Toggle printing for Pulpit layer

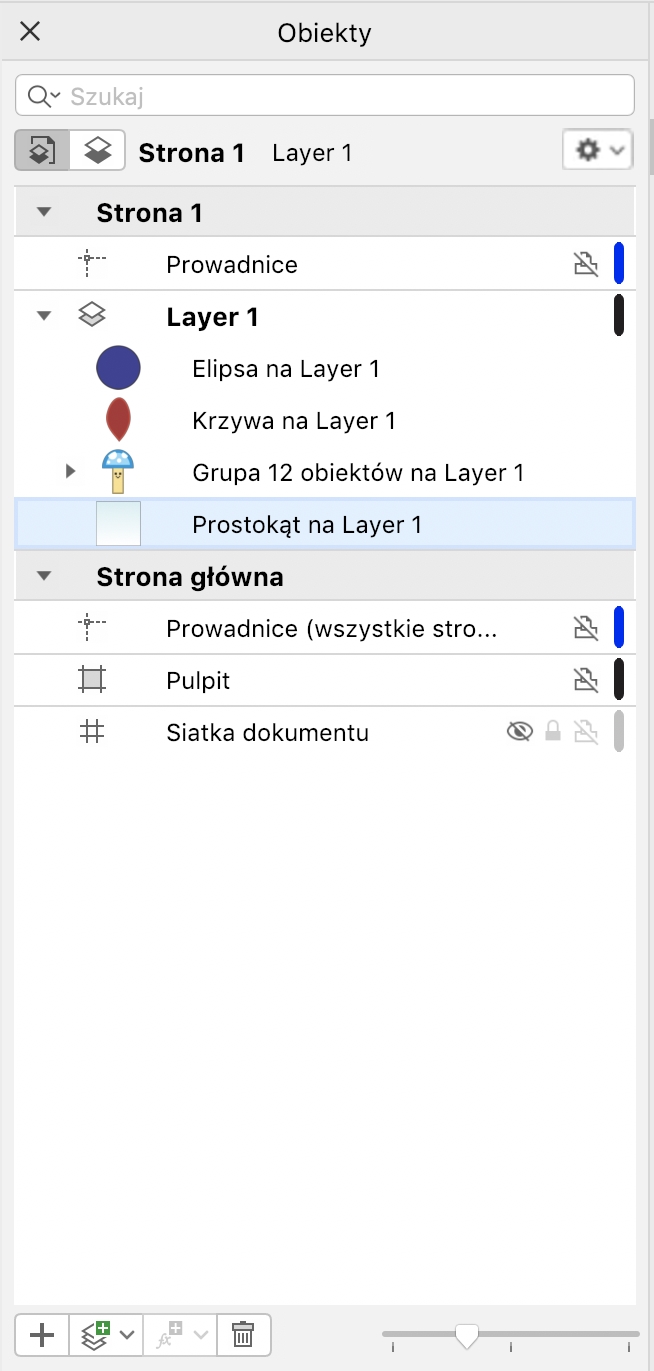click(x=586, y=681)
